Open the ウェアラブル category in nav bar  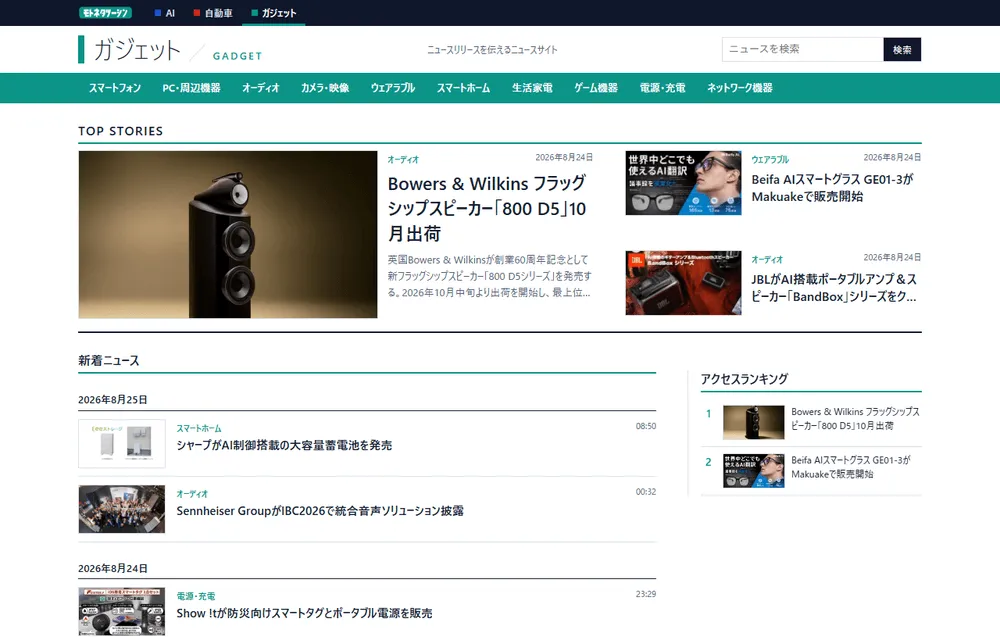[x=393, y=88]
